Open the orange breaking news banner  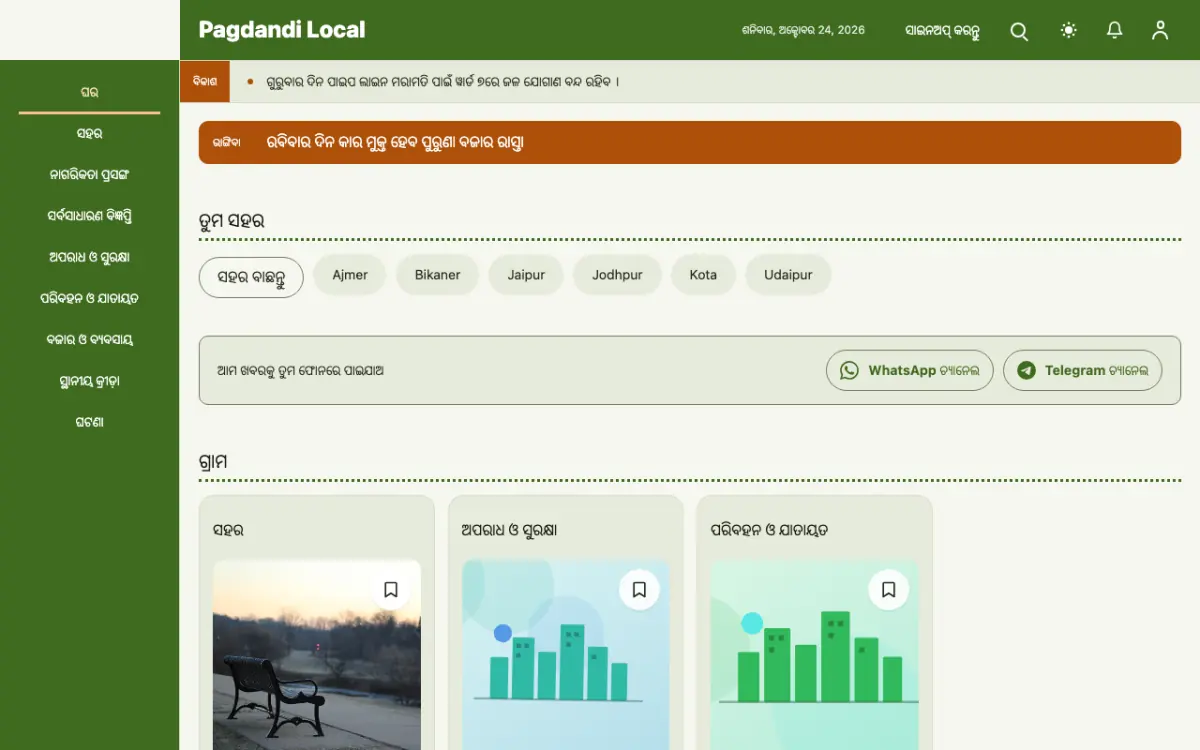tap(690, 143)
